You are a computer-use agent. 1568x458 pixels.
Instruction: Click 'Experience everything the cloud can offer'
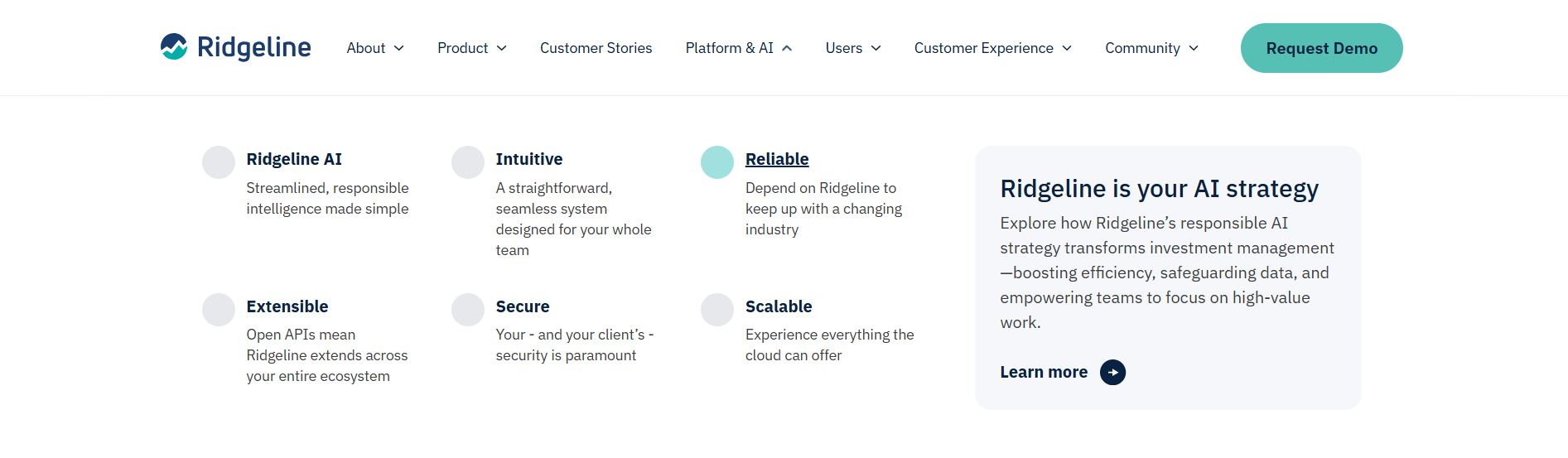click(830, 345)
